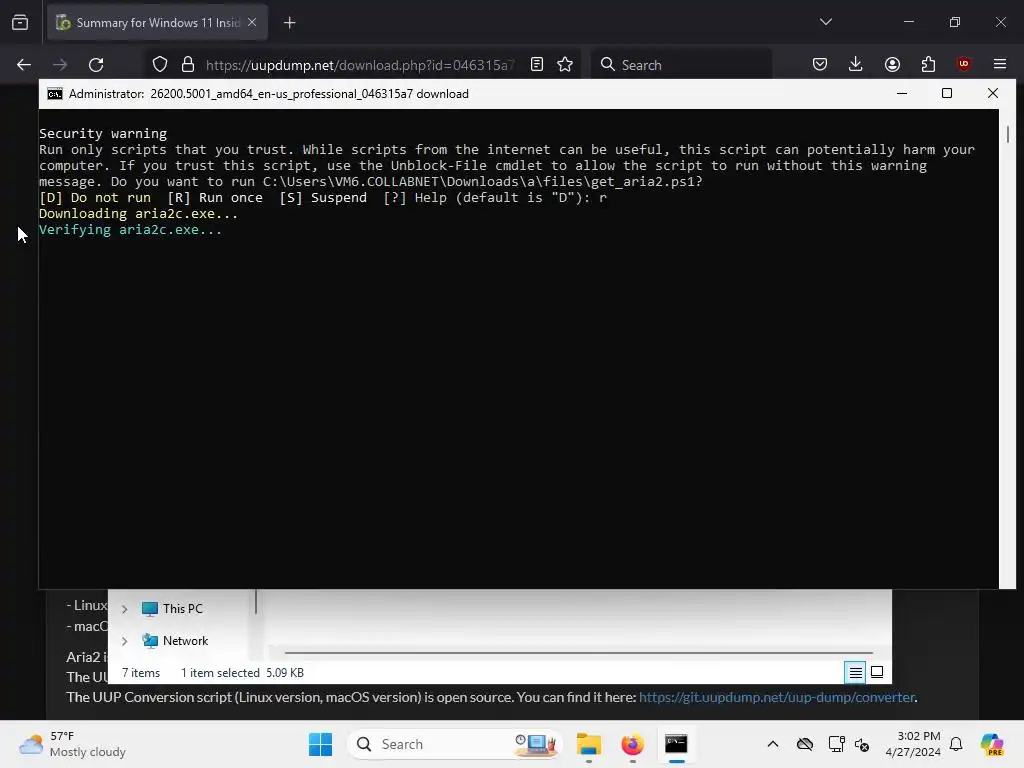The height and width of the screenshot is (768, 1024).
Task: Click '7 items' status text
Action: [141, 673]
